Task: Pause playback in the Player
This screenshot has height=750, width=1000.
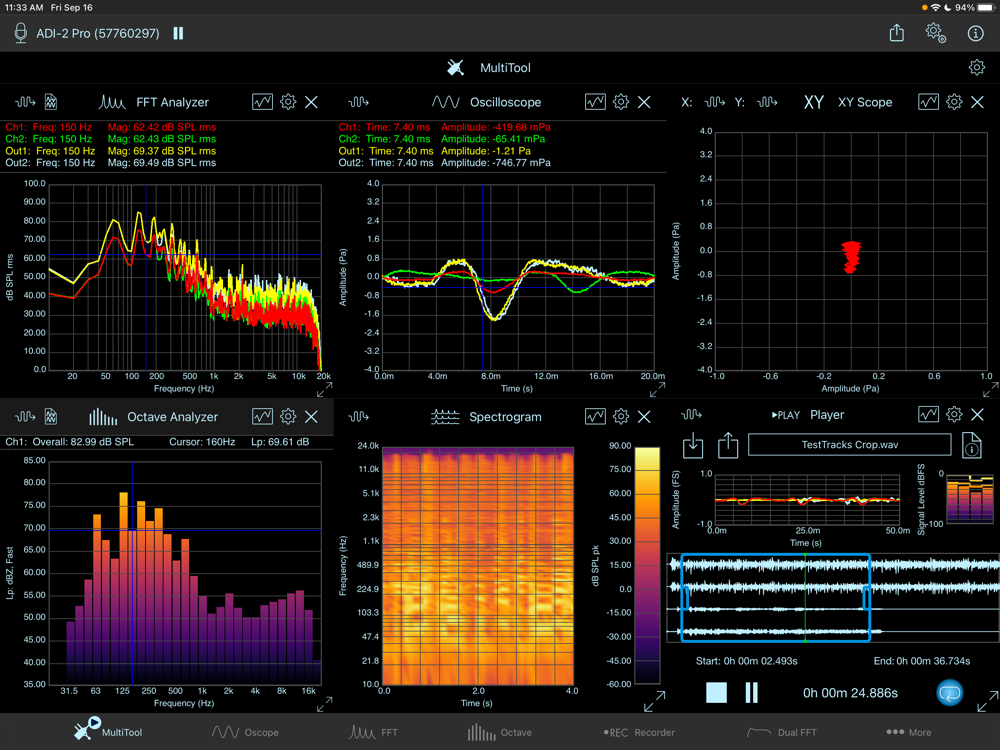Action: coord(752,693)
